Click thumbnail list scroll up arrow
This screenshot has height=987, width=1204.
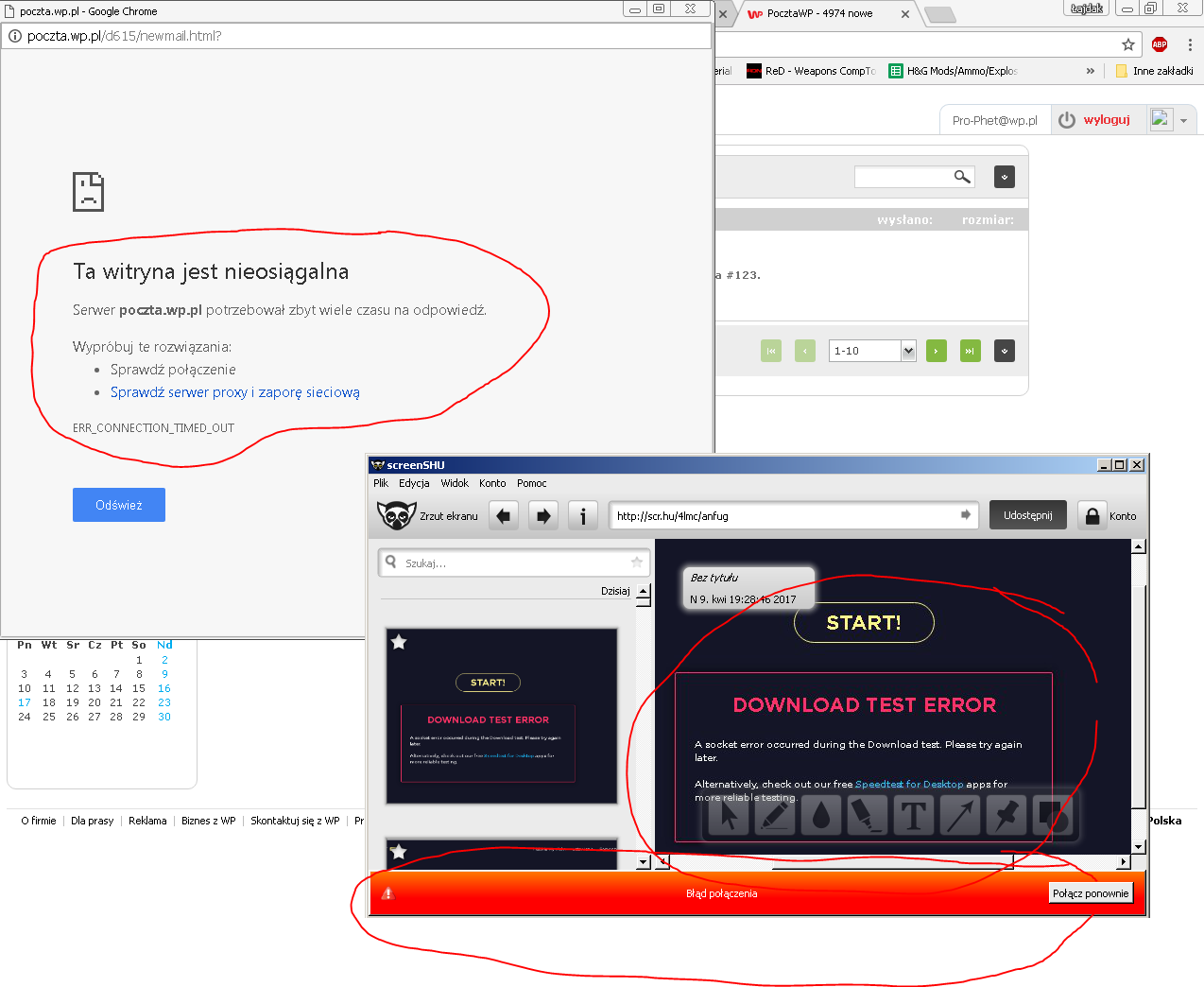point(644,591)
